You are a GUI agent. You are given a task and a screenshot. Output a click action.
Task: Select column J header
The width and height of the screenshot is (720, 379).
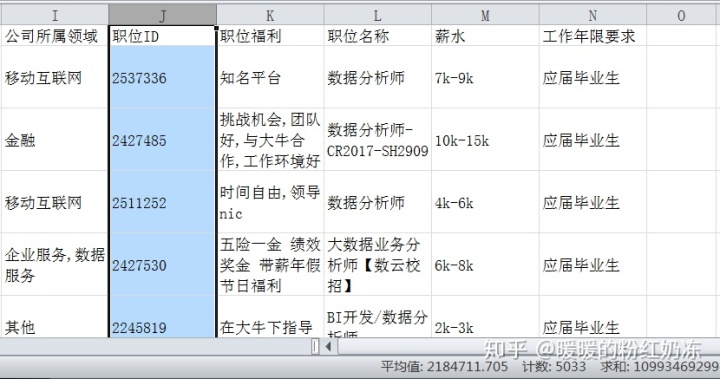[162, 15]
